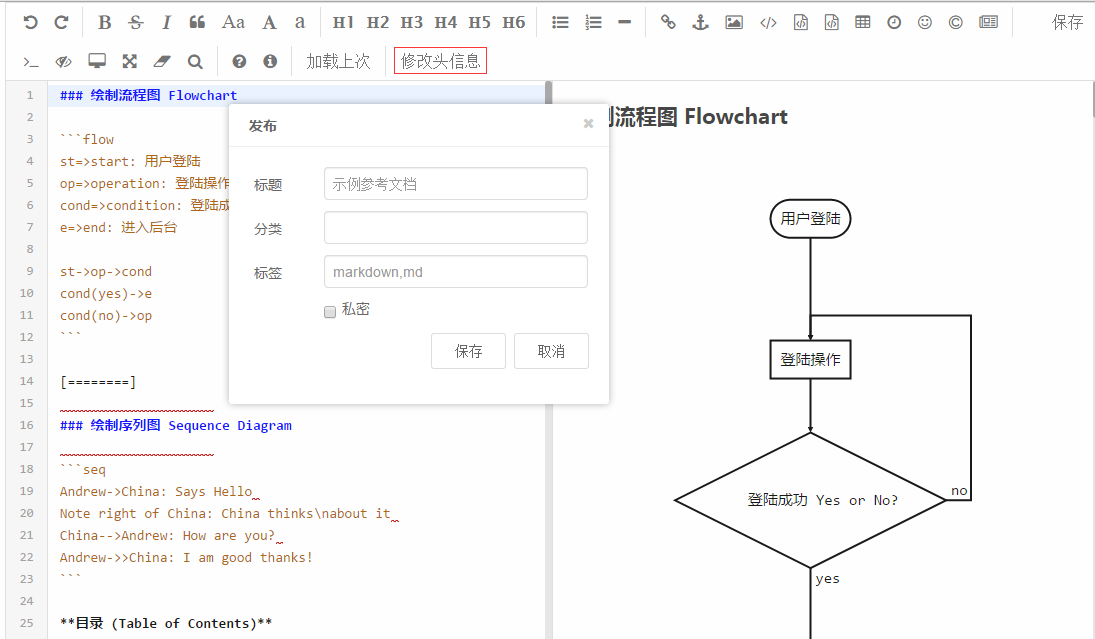The height and width of the screenshot is (639, 1095).
Task: Insert inline code
Action: click(x=768, y=22)
